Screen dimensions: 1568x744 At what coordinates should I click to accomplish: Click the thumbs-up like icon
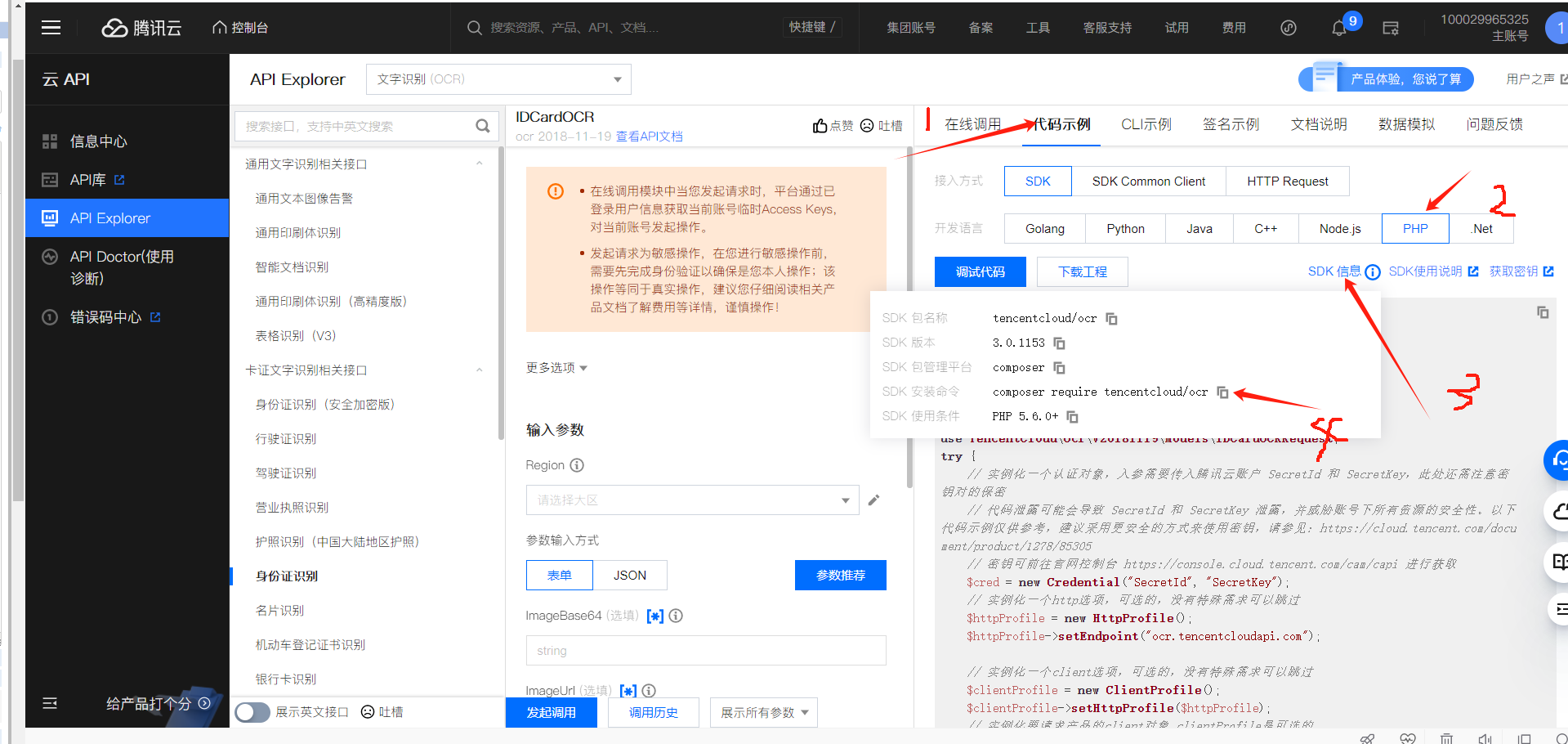(820, 125)
